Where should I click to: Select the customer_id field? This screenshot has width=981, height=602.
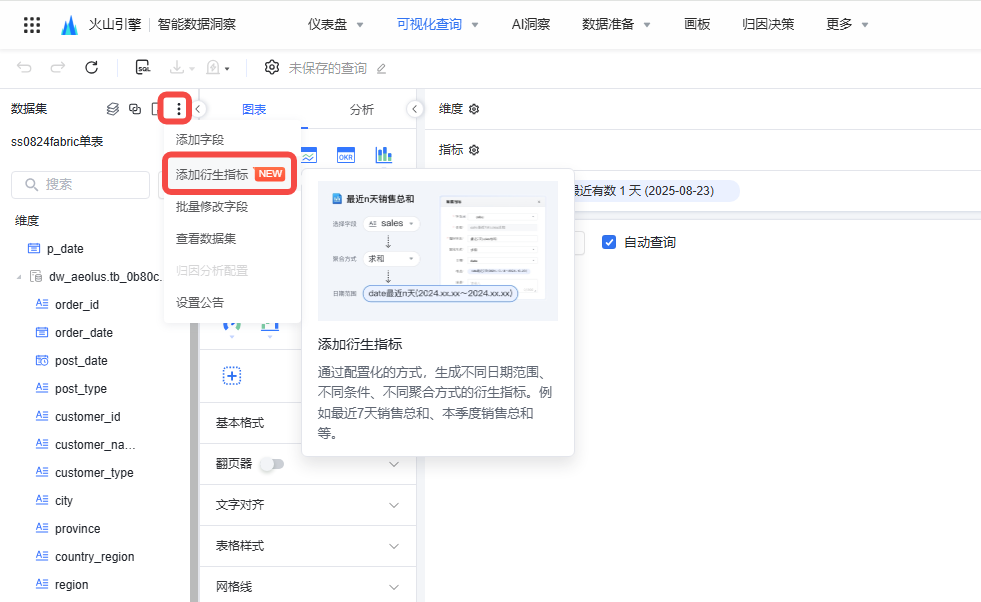point(88,417)
